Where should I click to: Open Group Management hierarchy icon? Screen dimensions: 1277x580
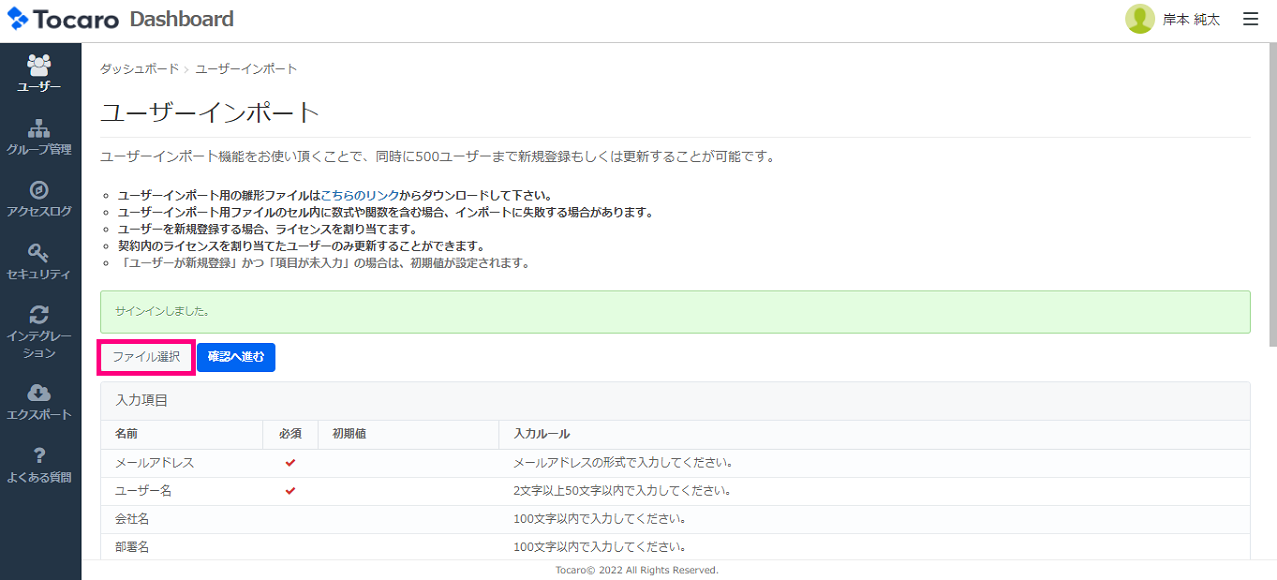(39, 129)
